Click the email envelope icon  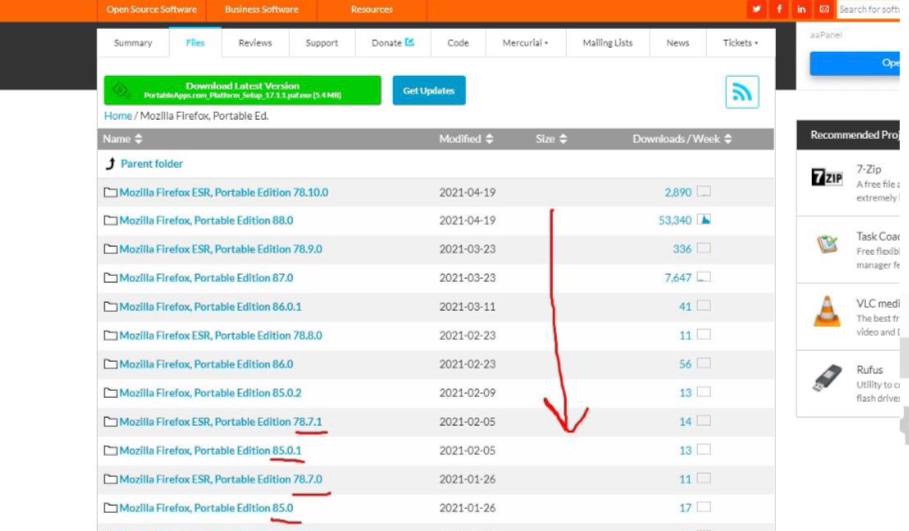point(824,9)
